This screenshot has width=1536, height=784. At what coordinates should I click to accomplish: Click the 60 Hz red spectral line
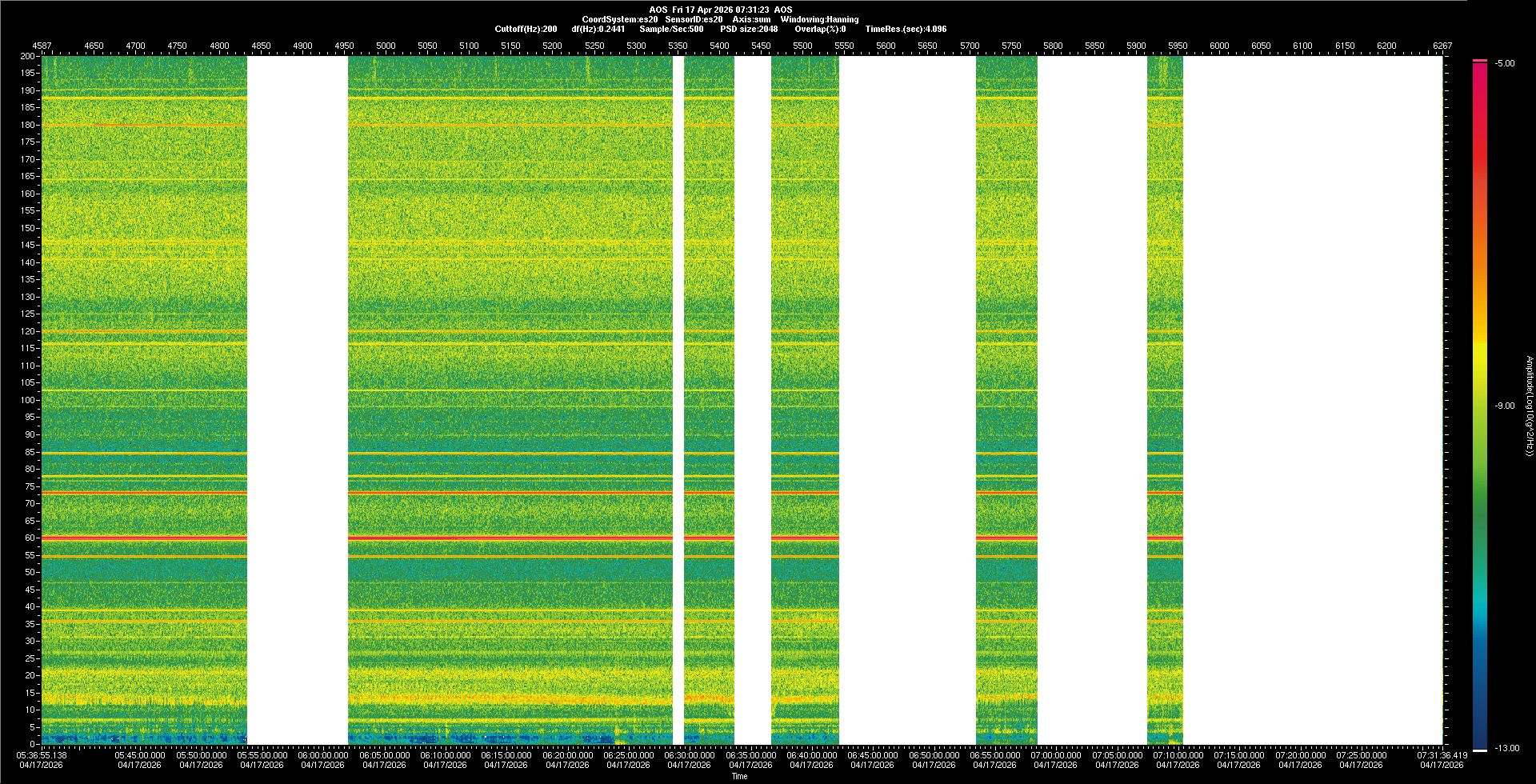(x=144, y=538)
